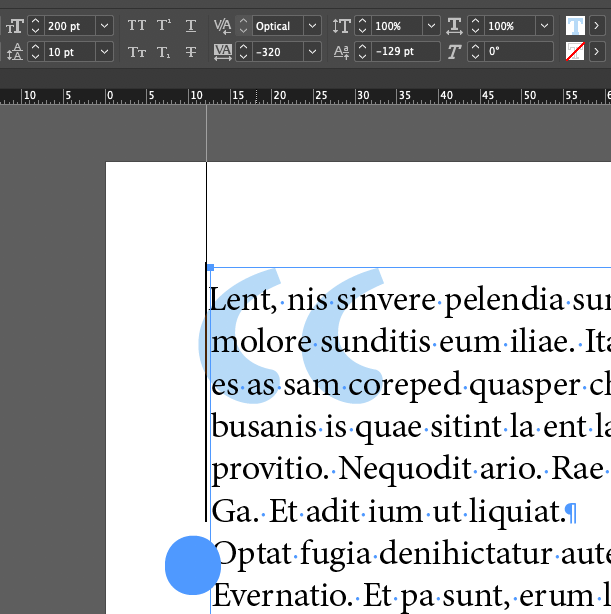Click the baseline shift icon
The height and width of the screenshot is (614, 611).
coord(341,52)
